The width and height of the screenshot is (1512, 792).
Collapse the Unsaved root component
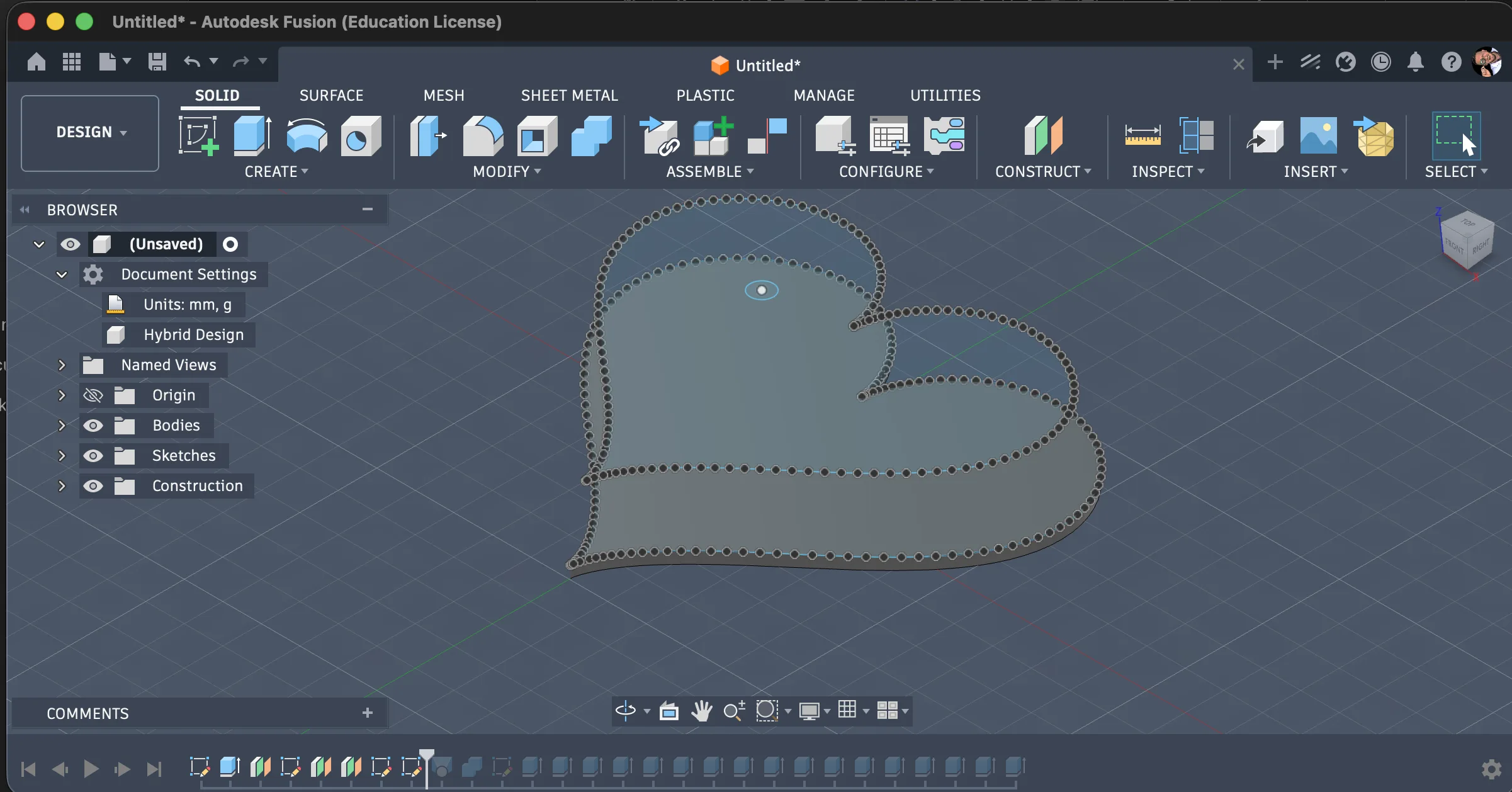[39, 244]
